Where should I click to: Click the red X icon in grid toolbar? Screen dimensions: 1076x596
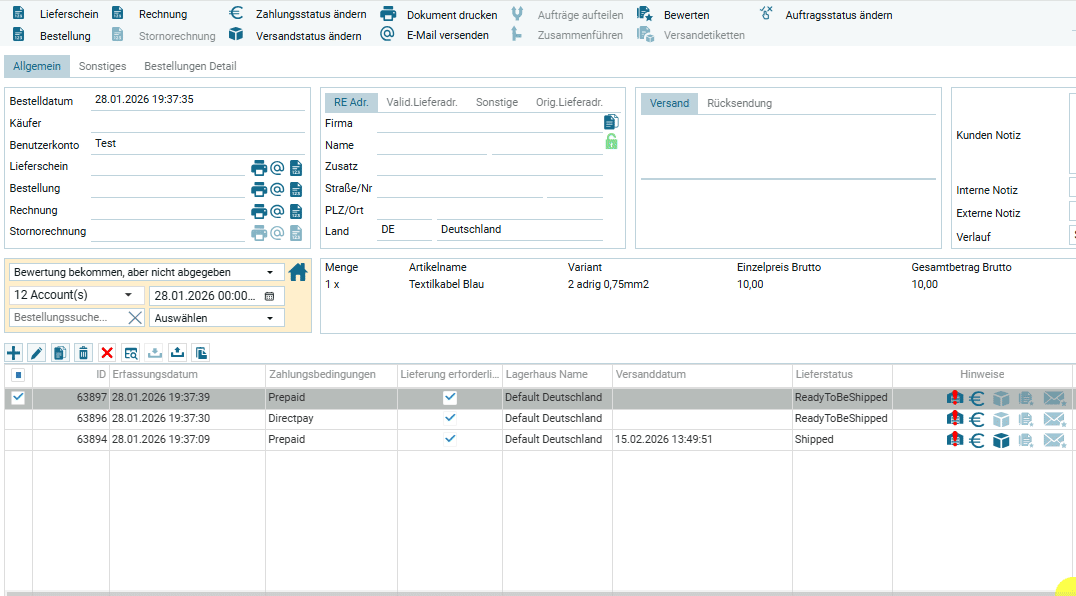click(107, 352)
